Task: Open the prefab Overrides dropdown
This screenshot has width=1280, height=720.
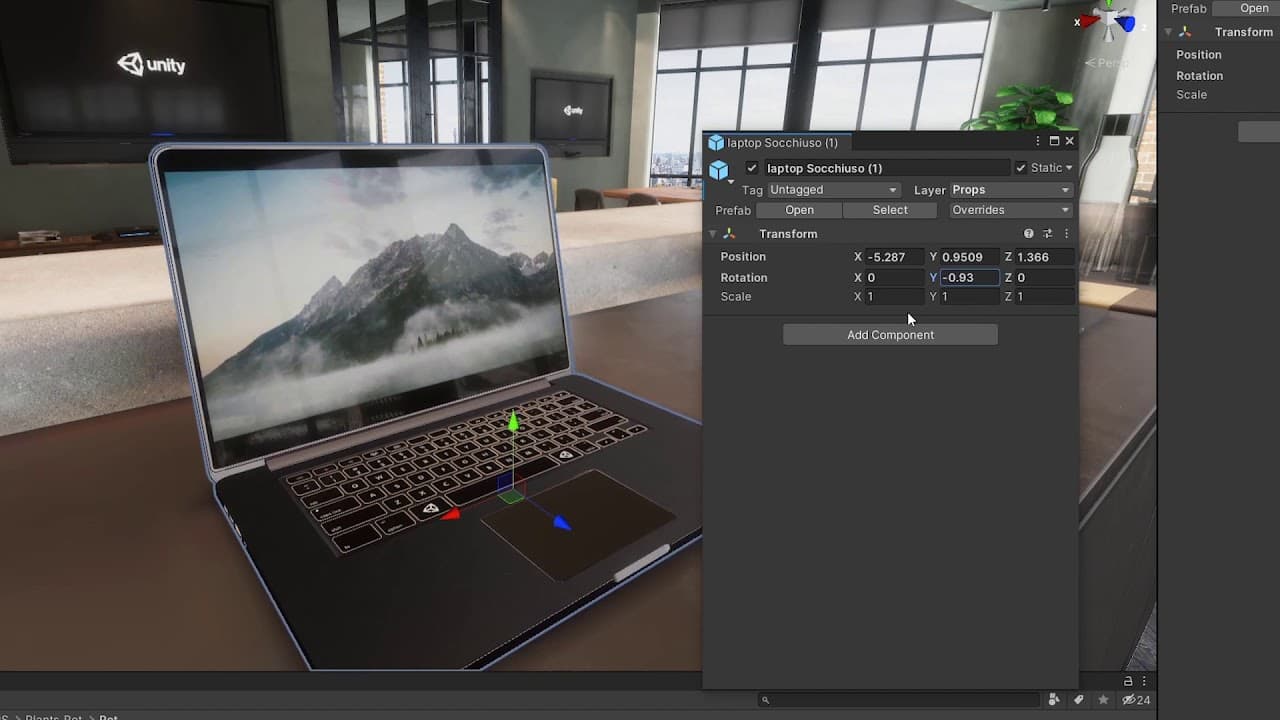Action: [1011, 210]
